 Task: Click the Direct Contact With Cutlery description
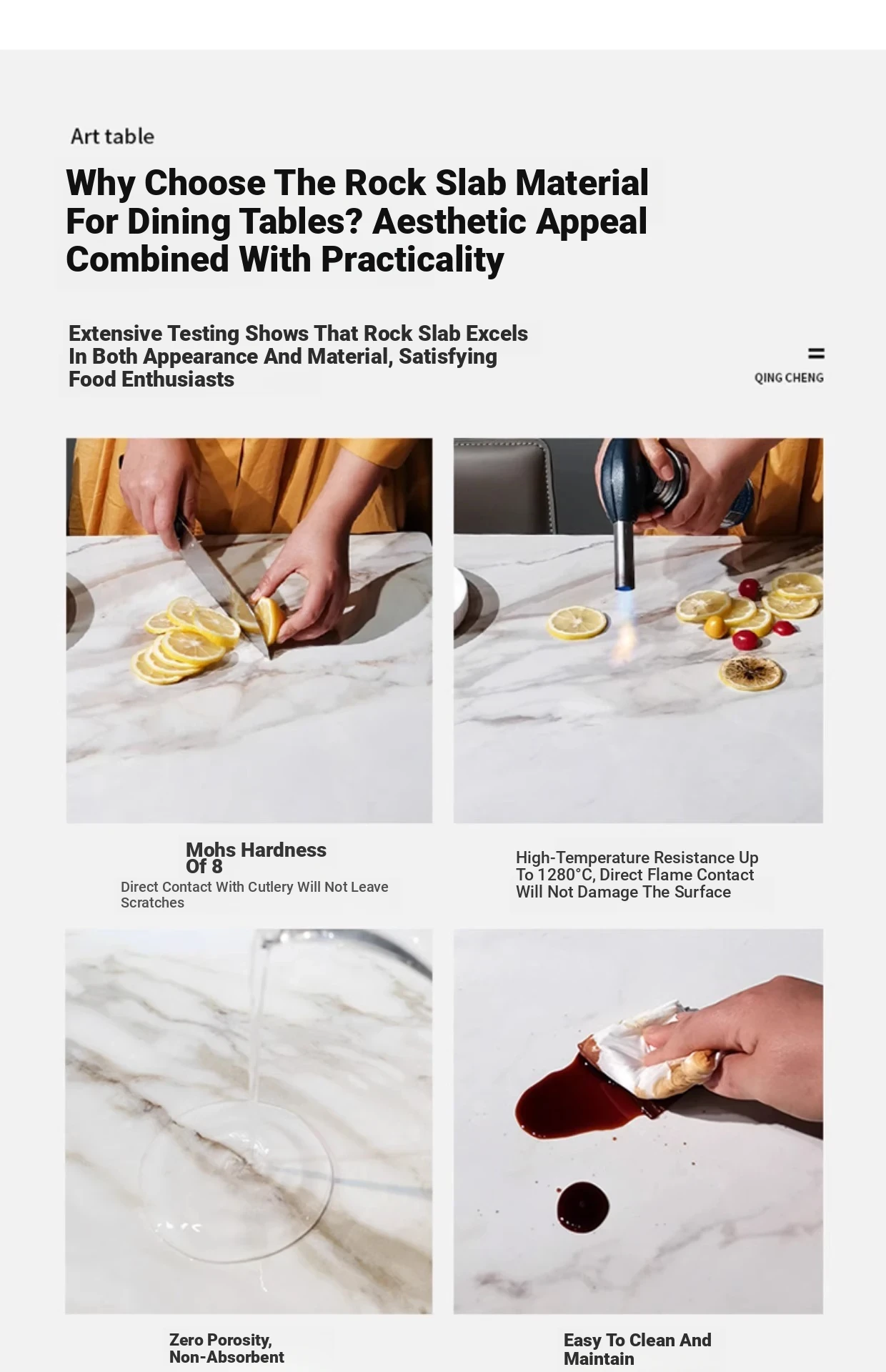[x=254, y=895]
